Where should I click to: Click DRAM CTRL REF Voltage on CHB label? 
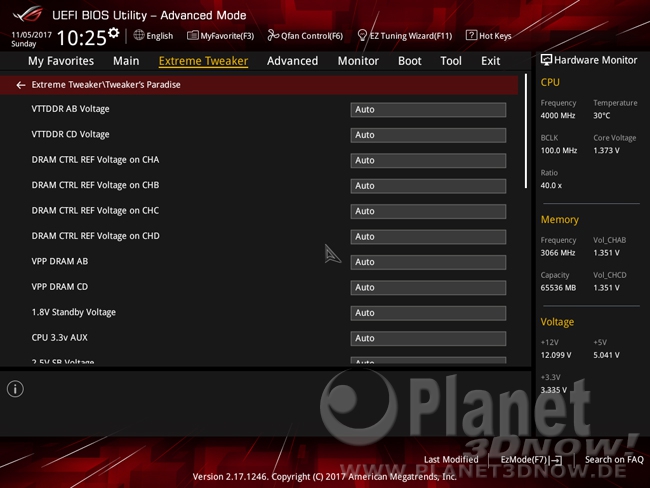(95, 185)
